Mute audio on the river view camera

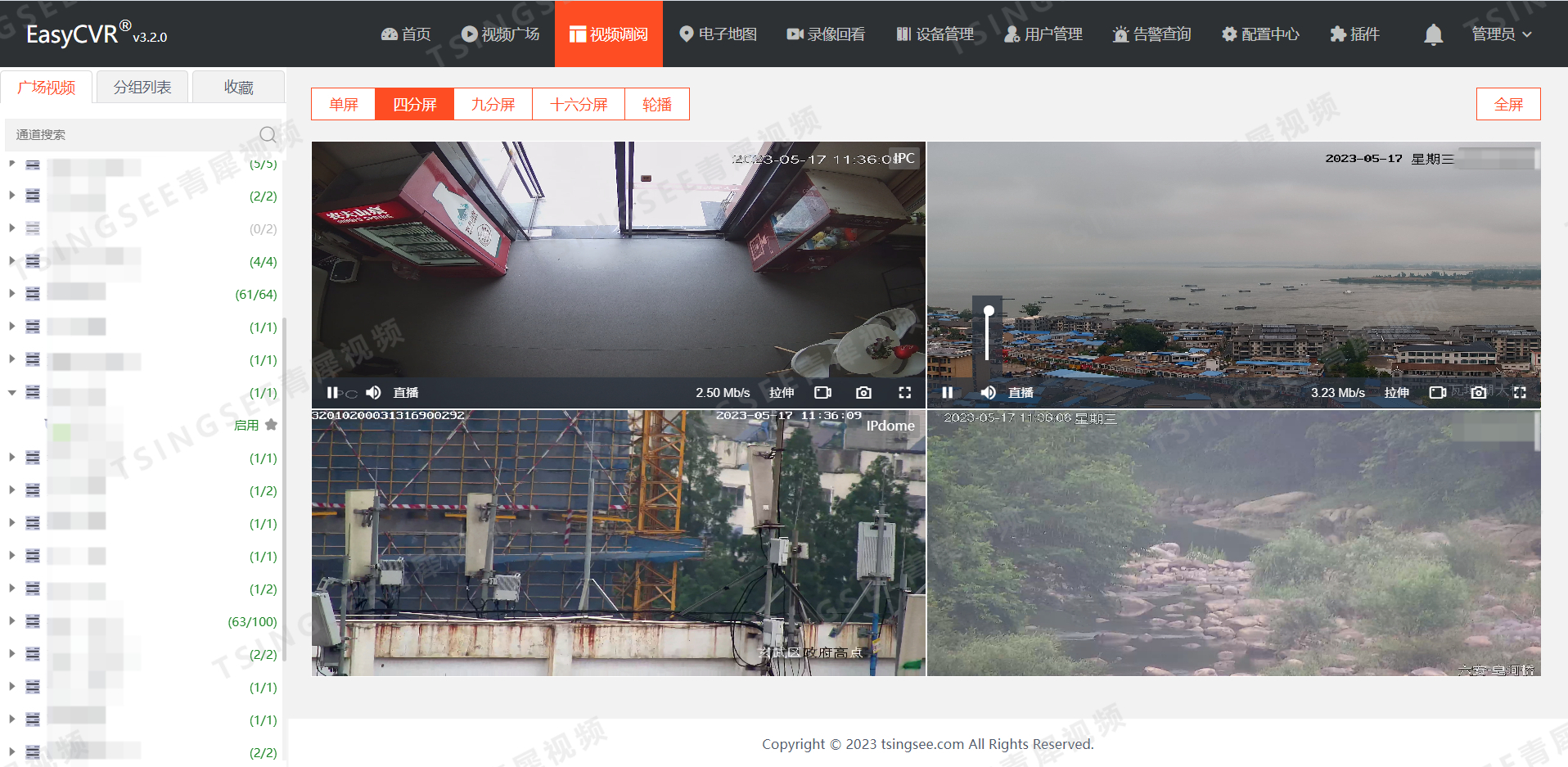pos(988,393)
